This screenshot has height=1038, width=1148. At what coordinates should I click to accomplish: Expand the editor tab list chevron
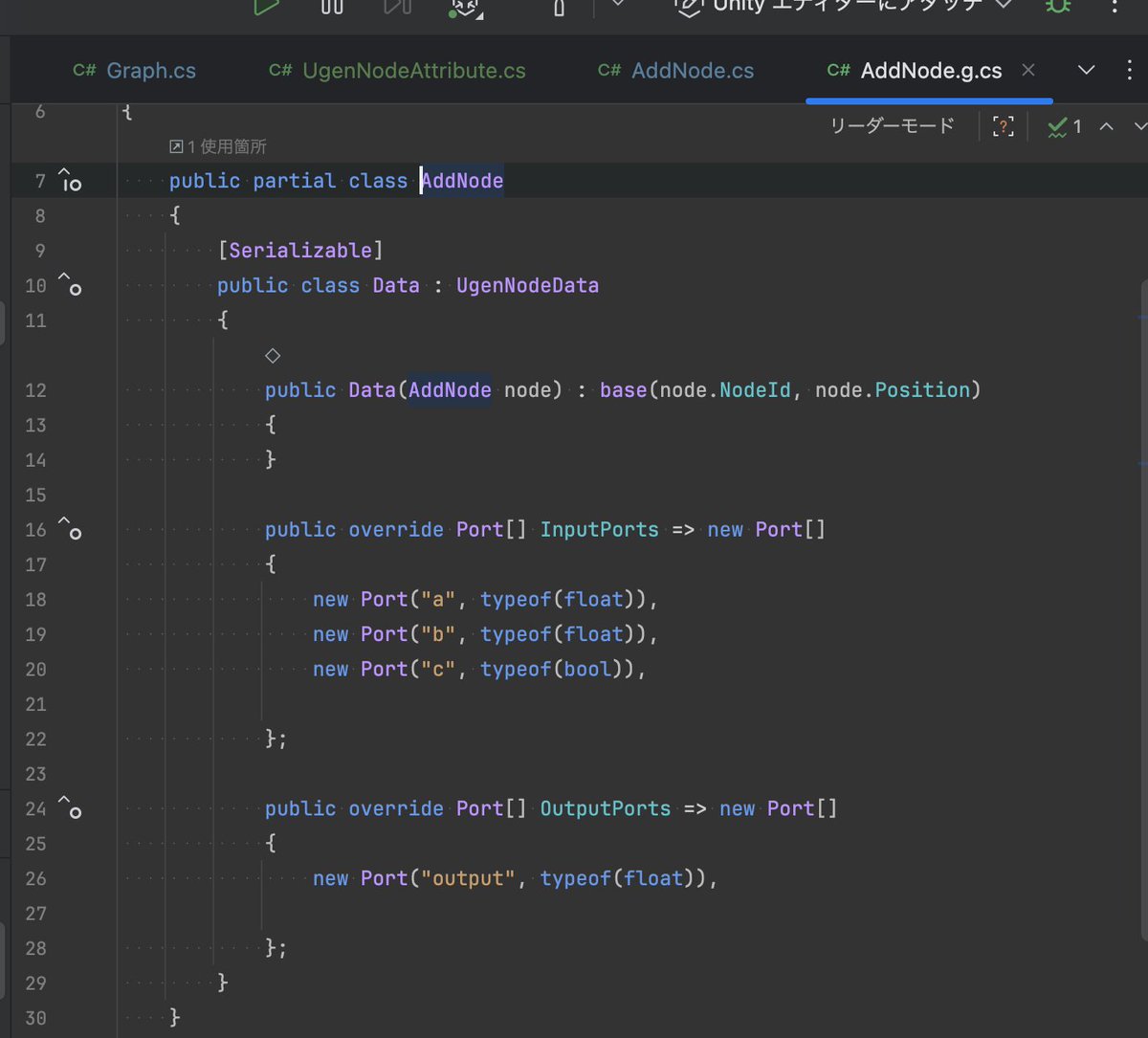pos(1086,70)
